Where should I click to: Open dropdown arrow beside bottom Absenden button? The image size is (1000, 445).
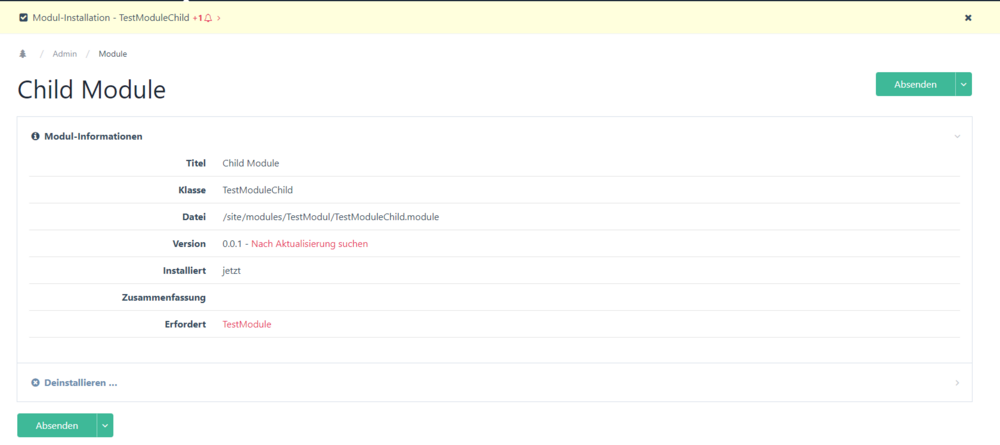pos(105,425)
